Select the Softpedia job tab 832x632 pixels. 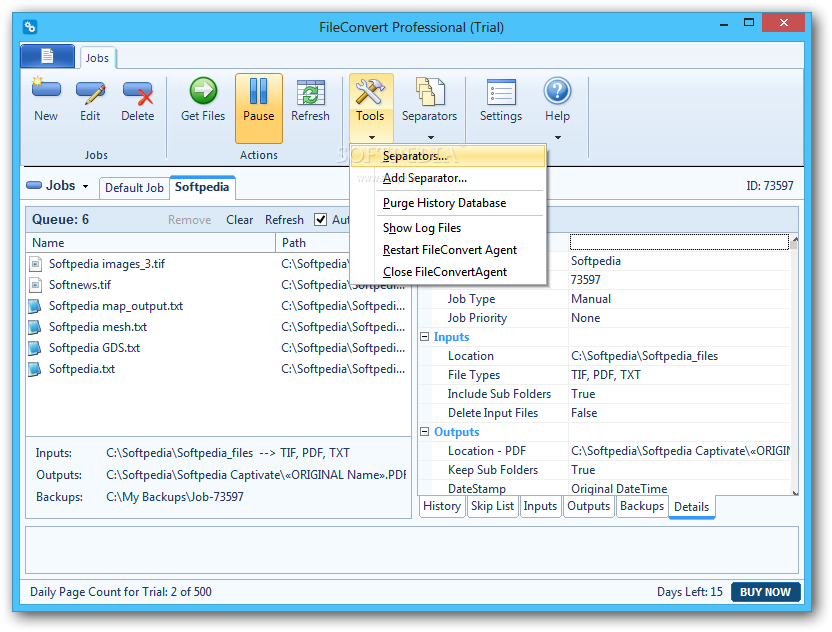202,187
